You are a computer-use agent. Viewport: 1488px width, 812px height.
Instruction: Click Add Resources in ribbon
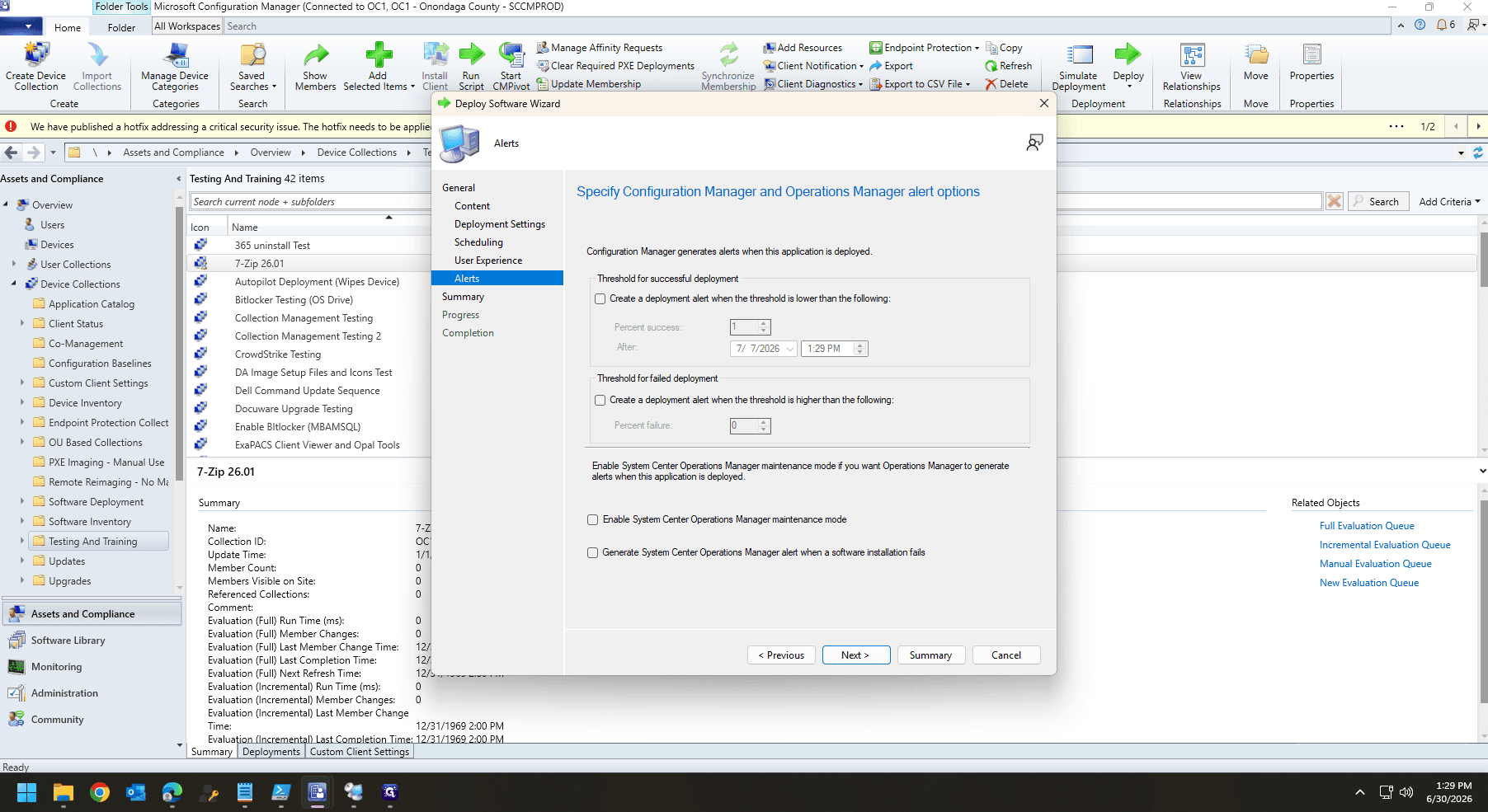(x=803, y=48)
